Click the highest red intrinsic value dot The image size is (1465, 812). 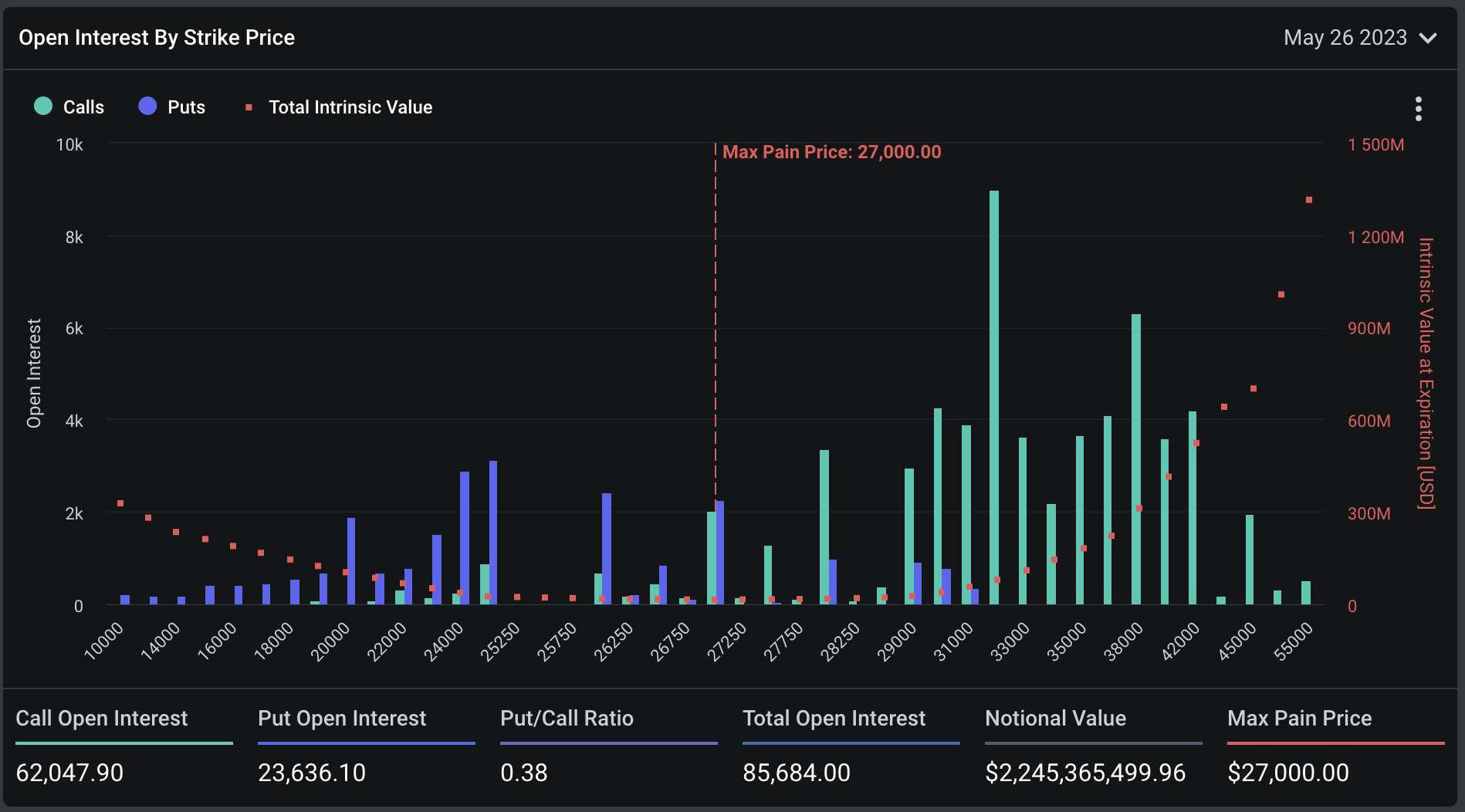pos(1308,200)
